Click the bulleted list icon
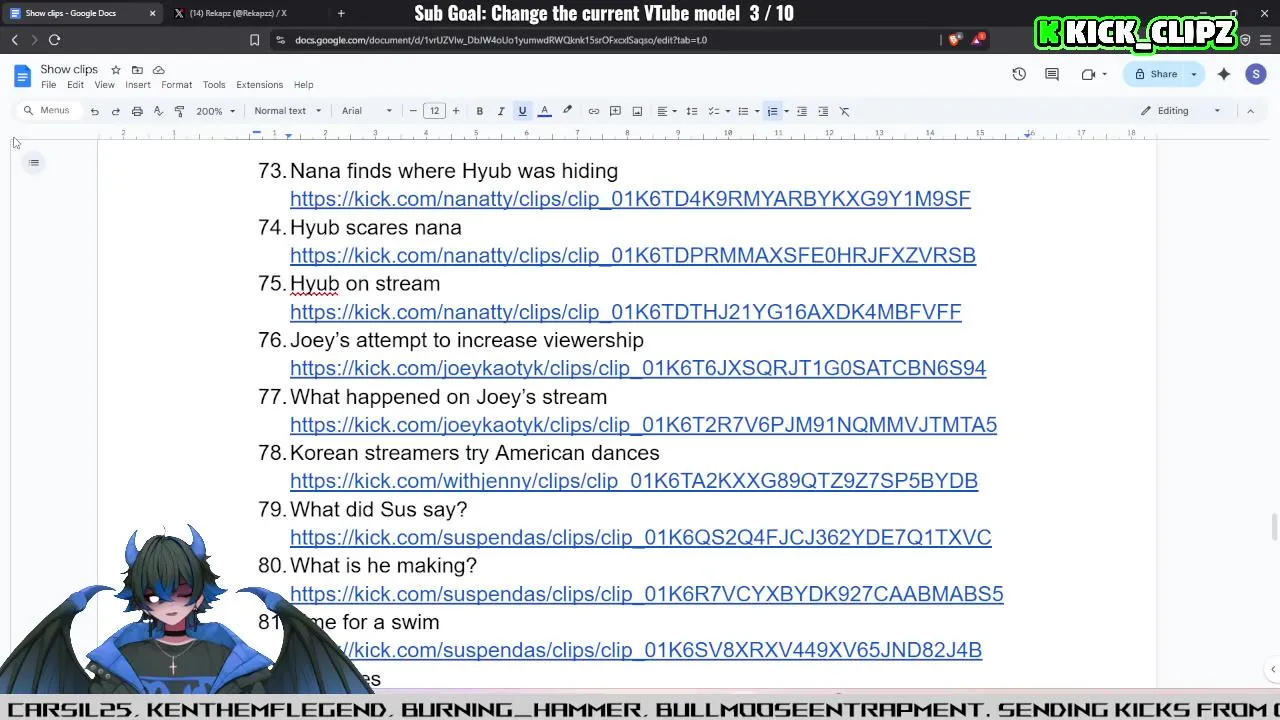 (x=743, y=111)
